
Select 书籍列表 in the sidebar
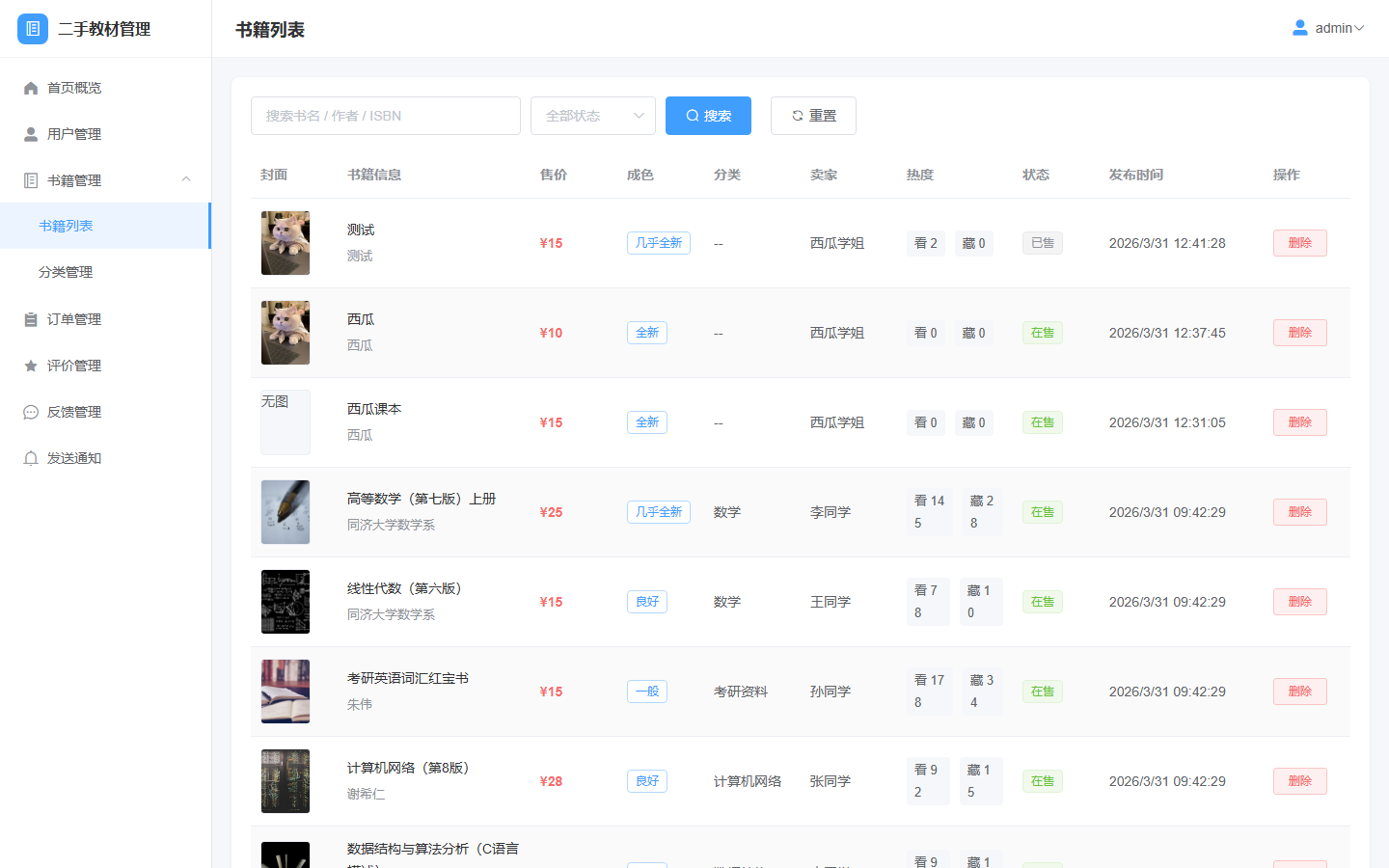tap(105, 226)
